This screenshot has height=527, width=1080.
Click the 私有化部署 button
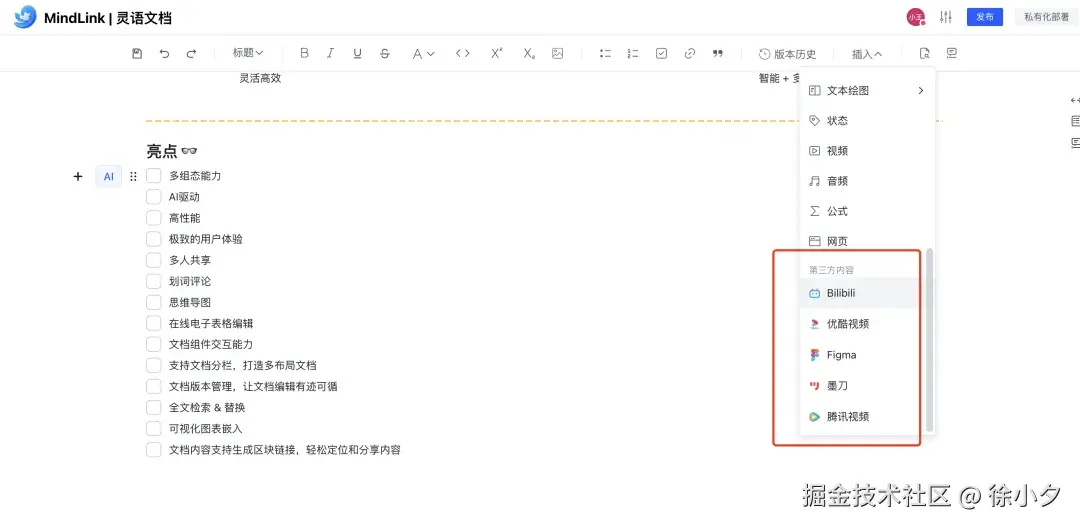(1046, 17)
